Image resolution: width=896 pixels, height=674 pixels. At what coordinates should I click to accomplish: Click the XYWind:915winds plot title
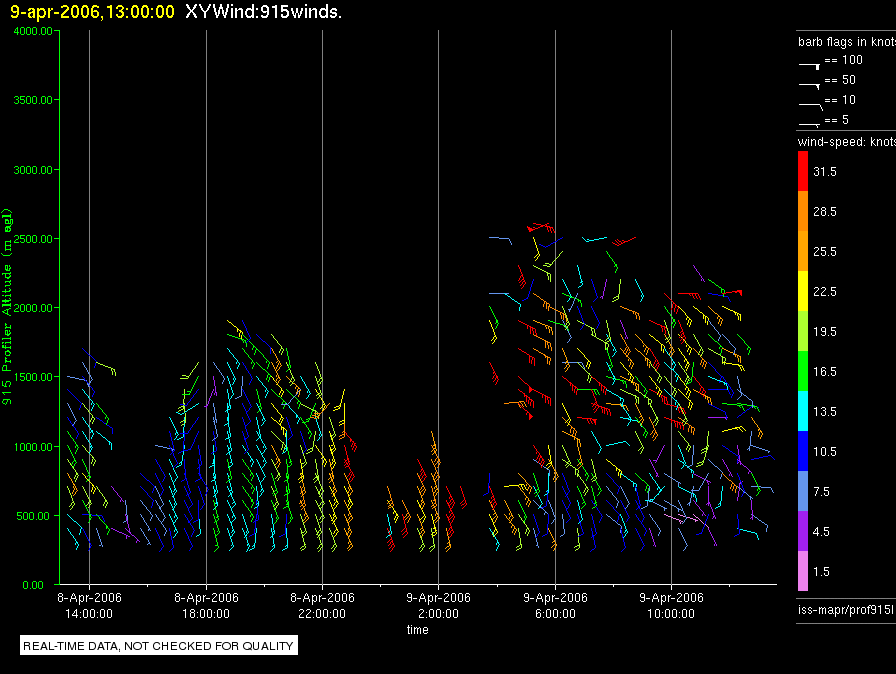click(x=263, y=11)
